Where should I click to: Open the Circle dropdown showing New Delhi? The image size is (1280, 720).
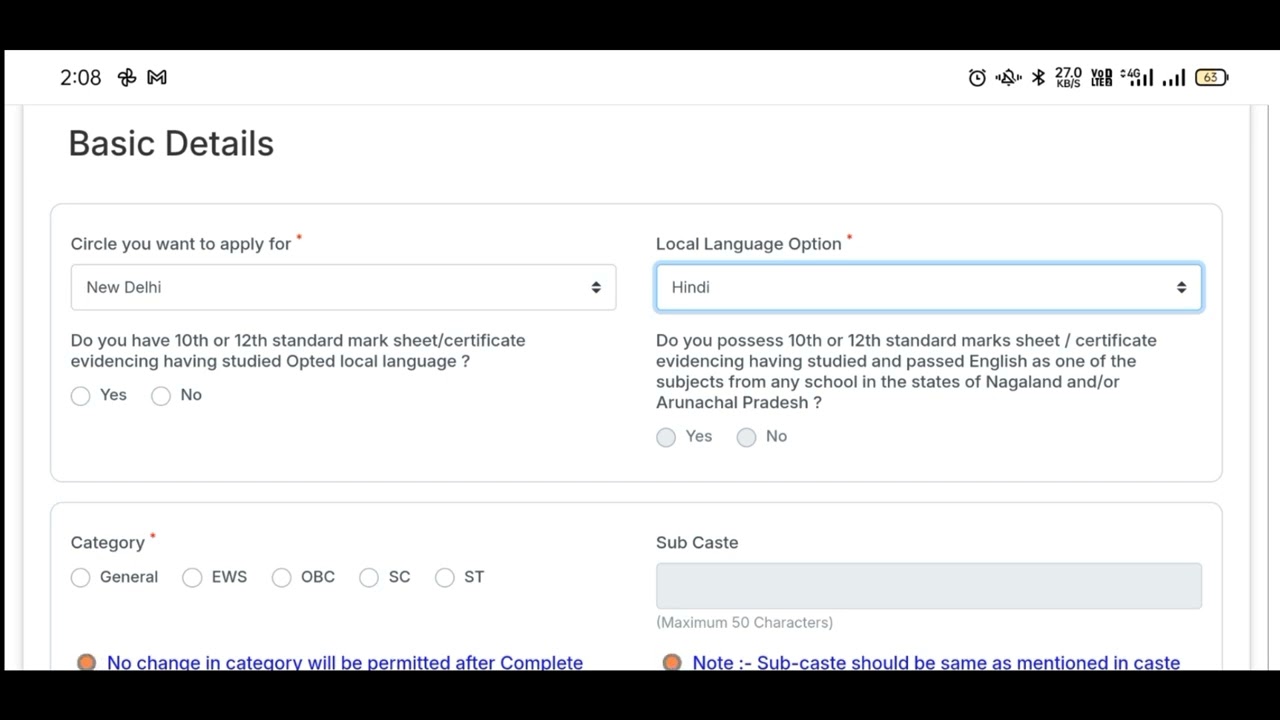(x=343, y=288)
